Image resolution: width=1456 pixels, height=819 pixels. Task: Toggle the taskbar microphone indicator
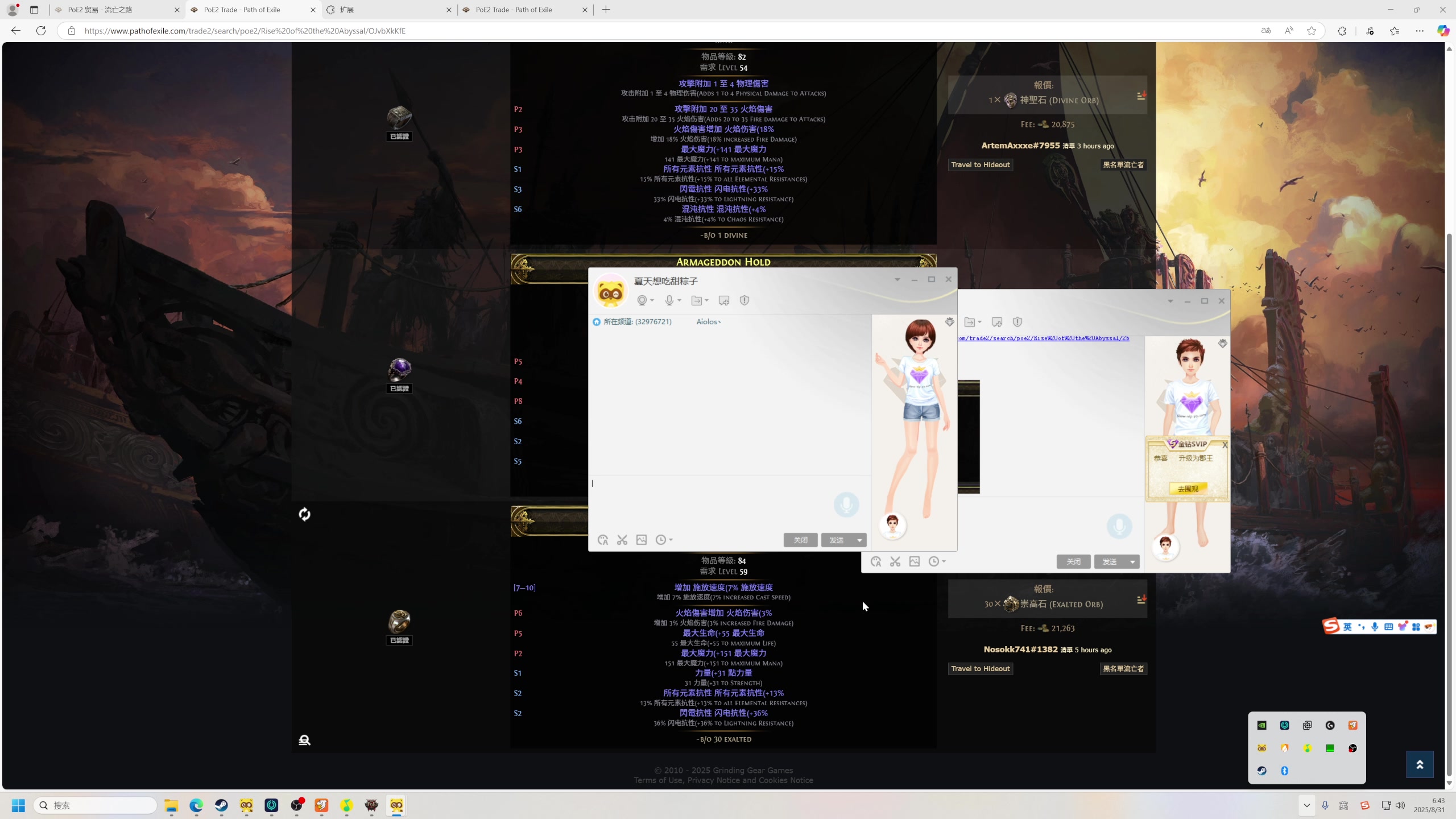[x=1325, y=805]
